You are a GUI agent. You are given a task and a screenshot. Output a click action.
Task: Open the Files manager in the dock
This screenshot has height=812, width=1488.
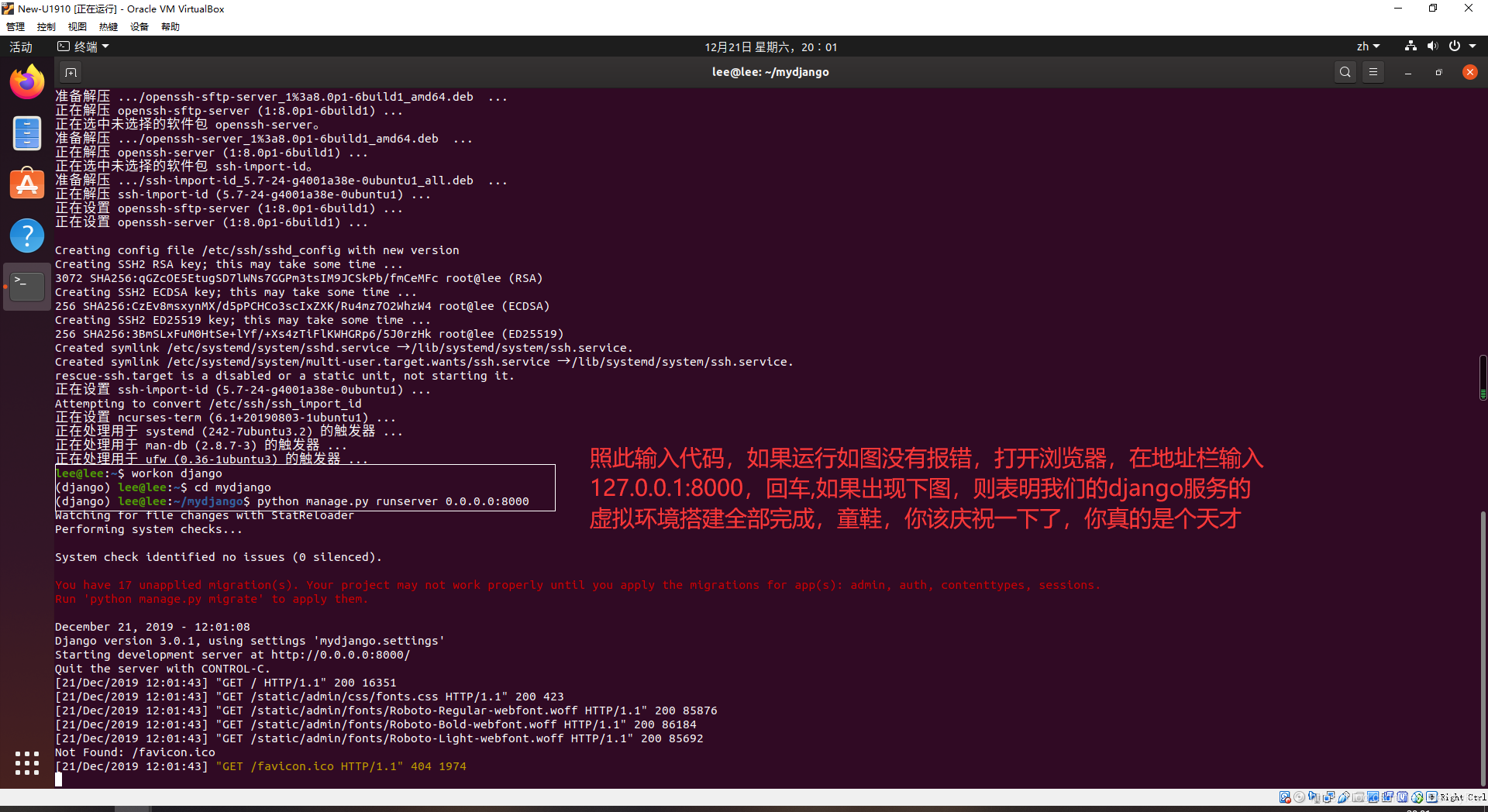27,133
